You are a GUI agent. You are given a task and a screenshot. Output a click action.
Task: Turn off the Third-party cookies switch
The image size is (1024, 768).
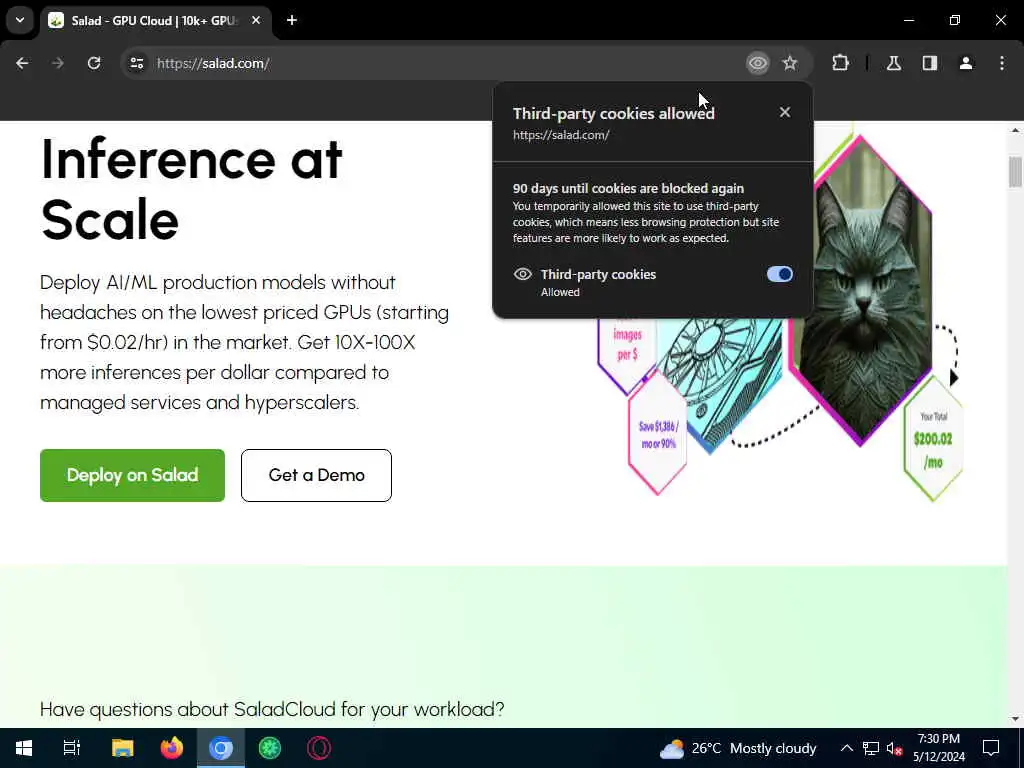point(780,274)
